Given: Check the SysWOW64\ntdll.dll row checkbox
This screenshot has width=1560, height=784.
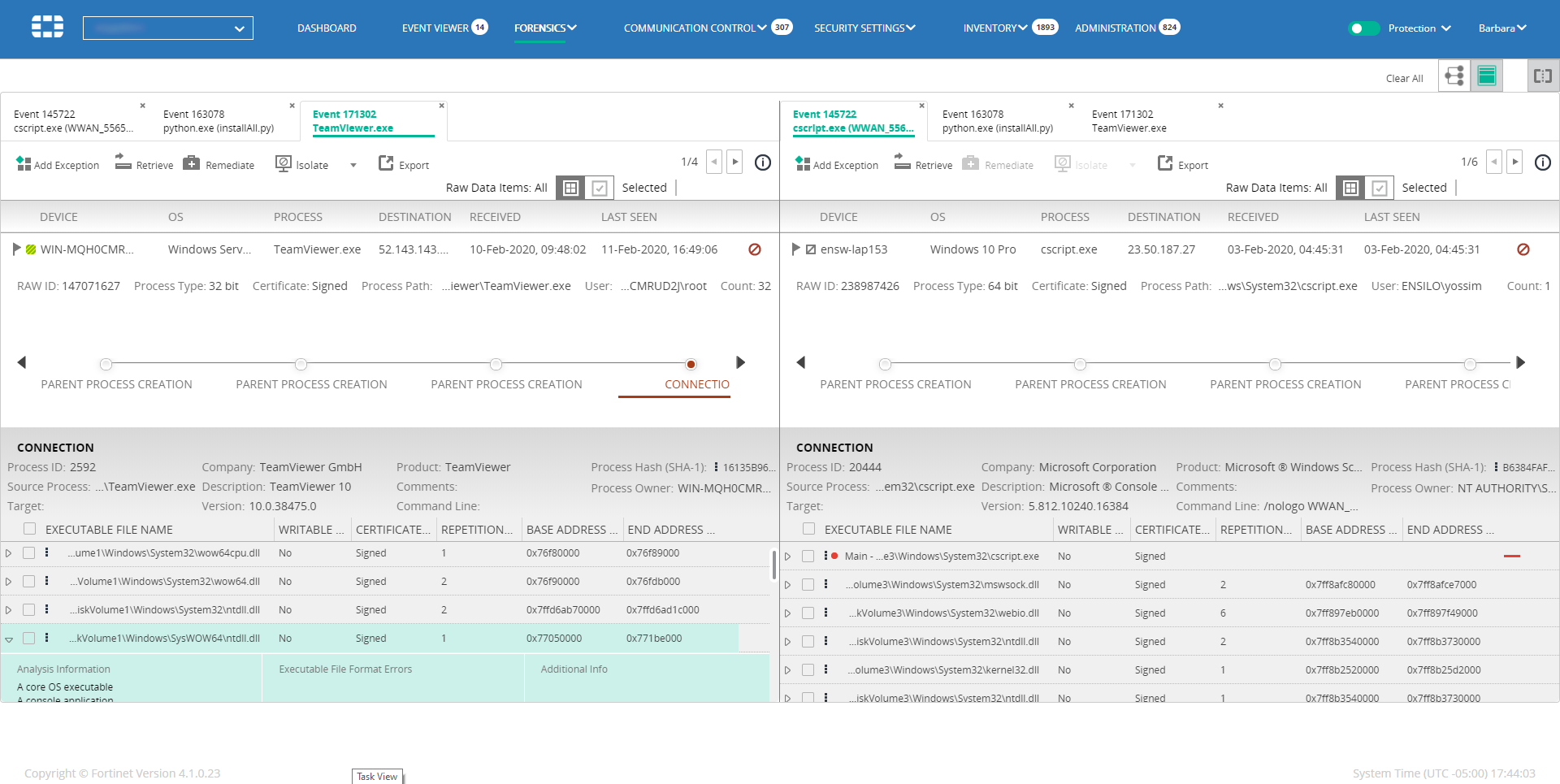Looking at the screenshot, I should point(28,639).
